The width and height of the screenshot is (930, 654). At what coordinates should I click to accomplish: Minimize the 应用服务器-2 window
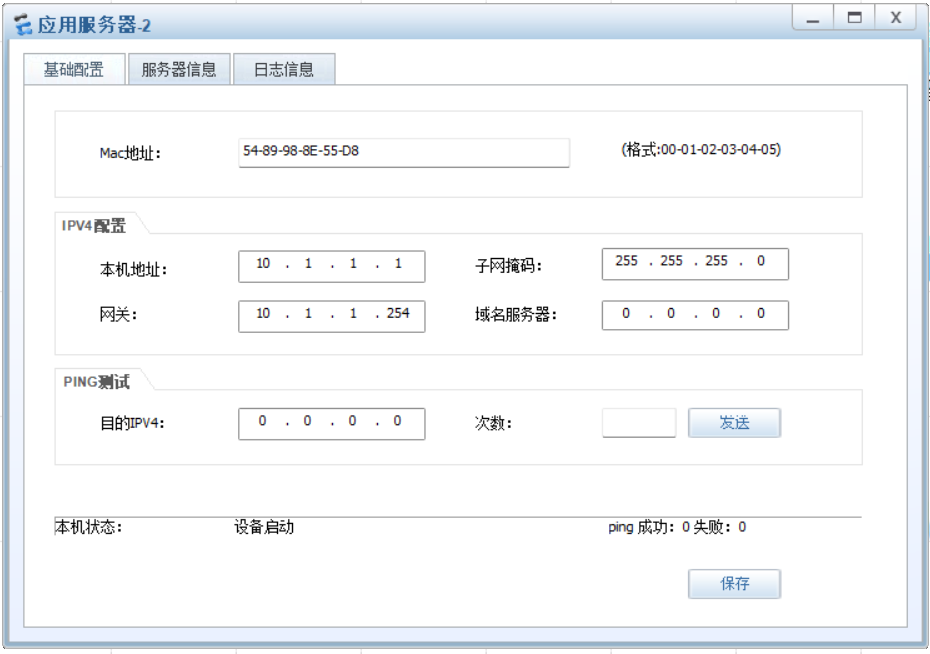click(x=813, y=18)
